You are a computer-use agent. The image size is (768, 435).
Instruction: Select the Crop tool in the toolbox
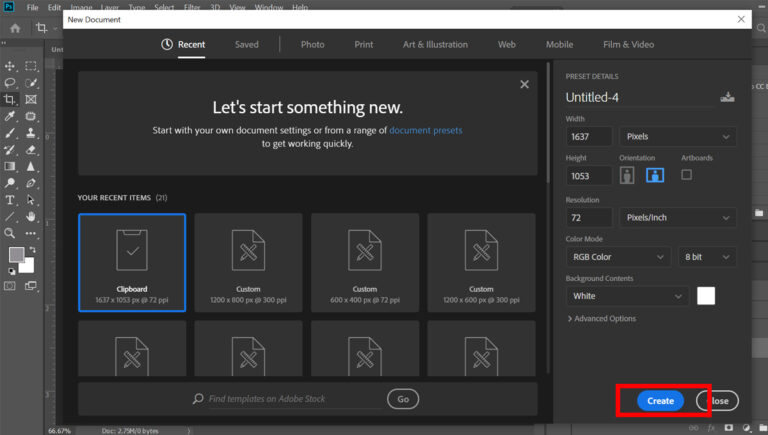pos(10,99)
